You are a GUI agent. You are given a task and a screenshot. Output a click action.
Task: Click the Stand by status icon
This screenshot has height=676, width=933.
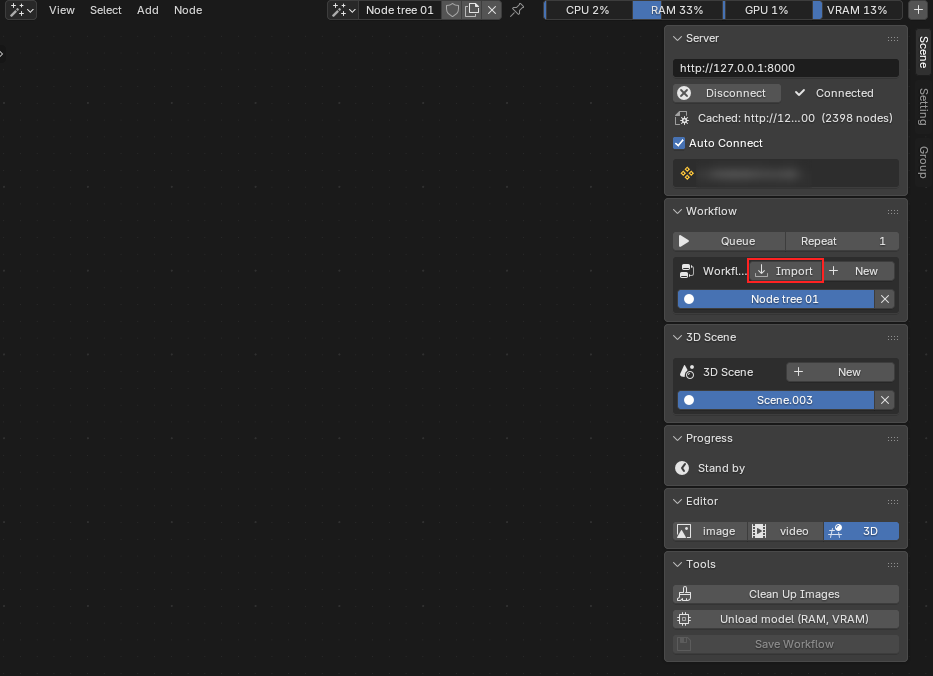tap(682, 468)
